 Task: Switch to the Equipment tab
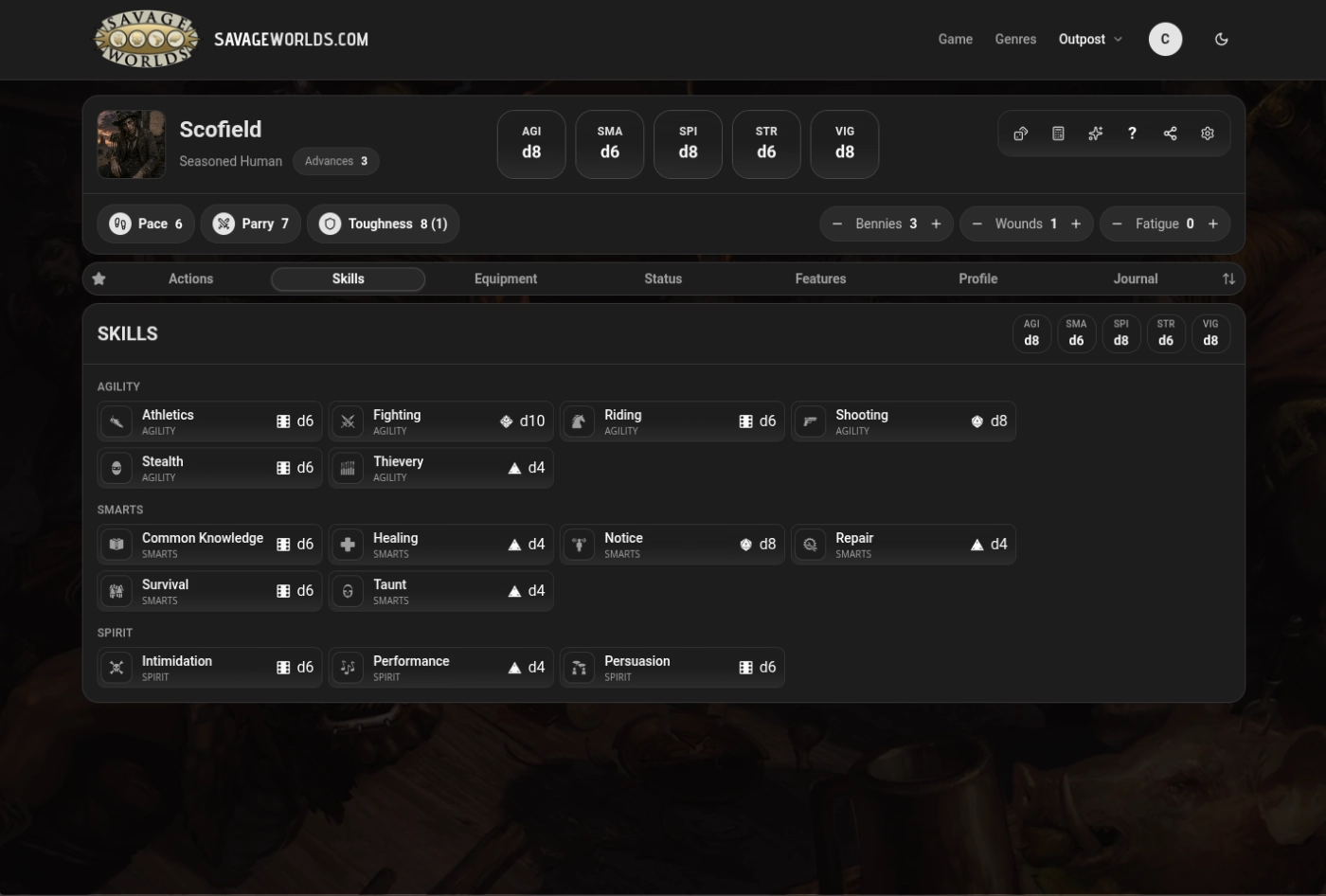click(506, 278)
